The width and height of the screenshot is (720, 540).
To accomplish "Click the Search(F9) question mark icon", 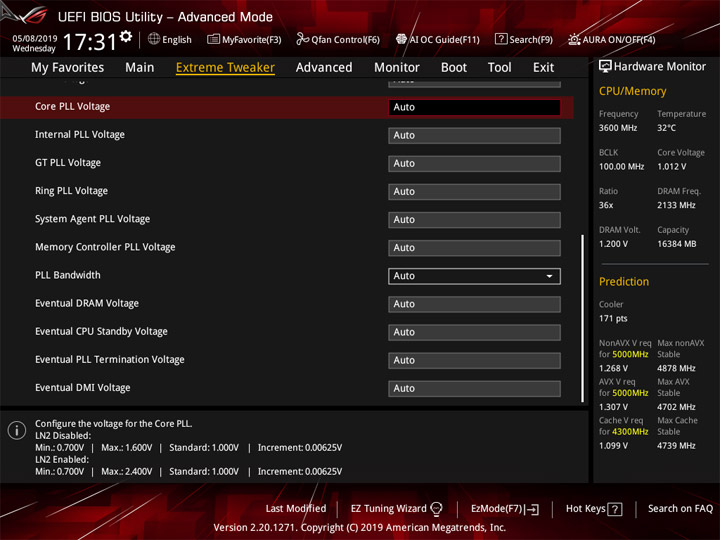I will (x=501, y=39).
